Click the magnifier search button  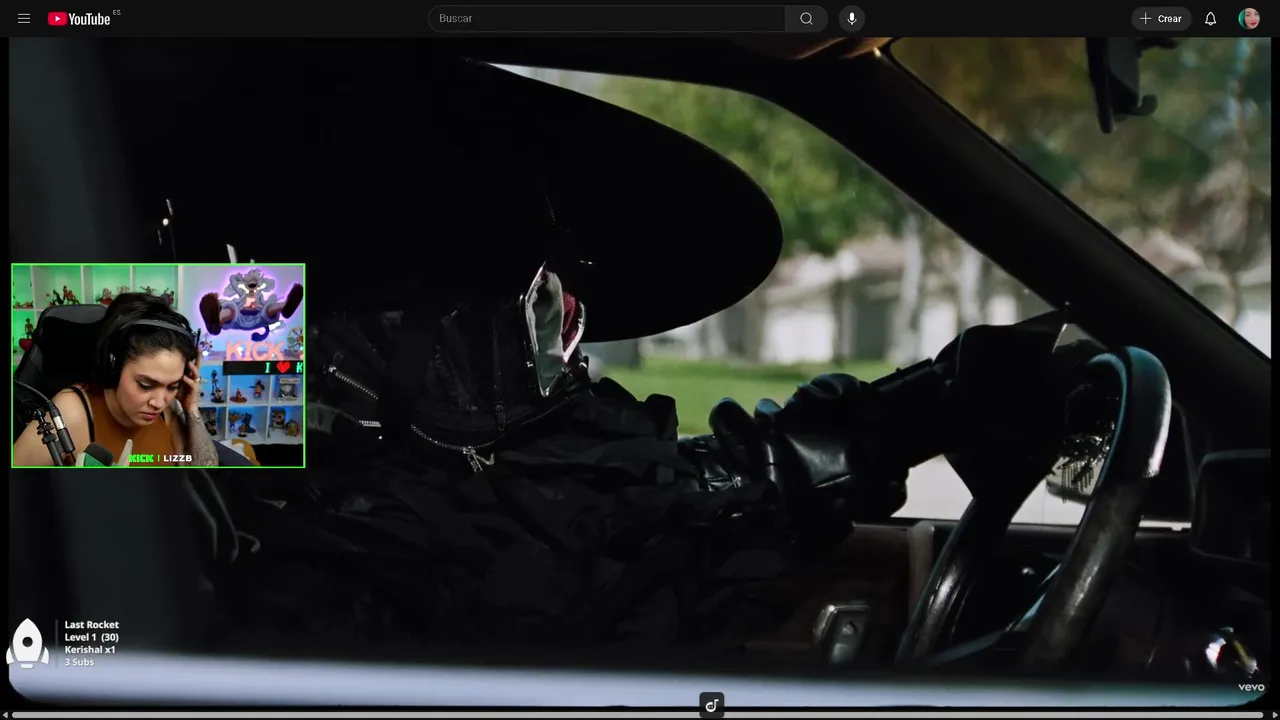806,19
